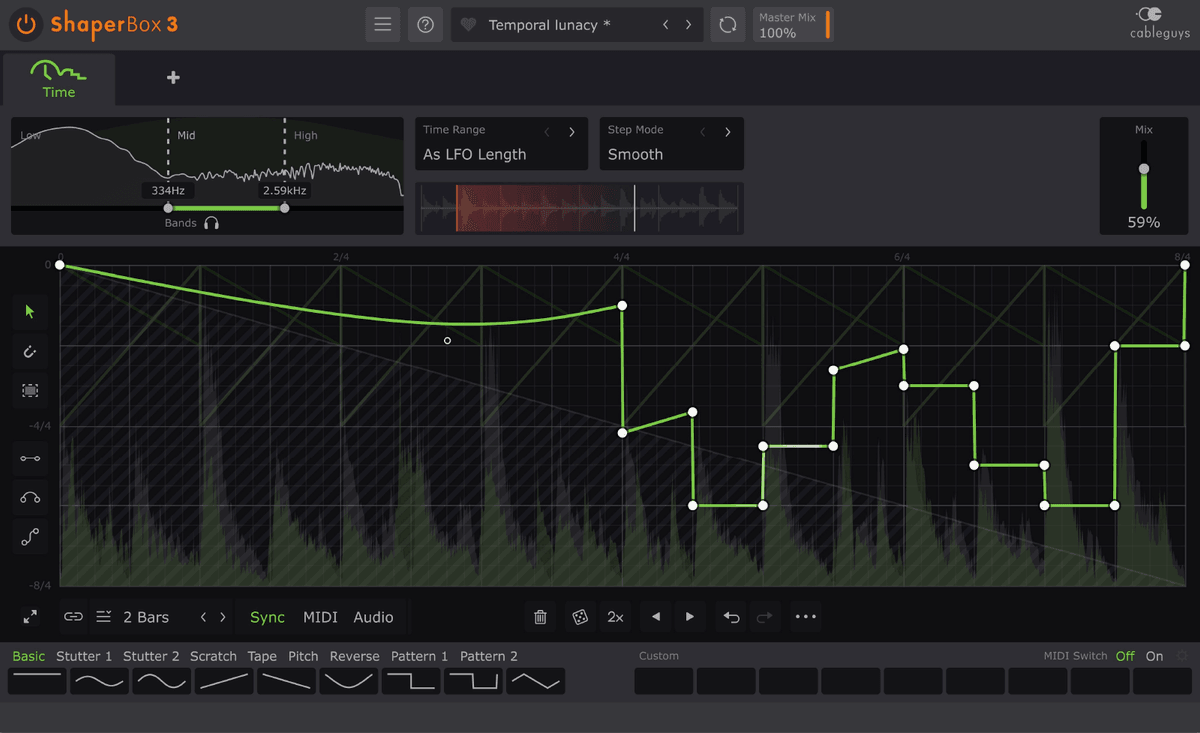The width and height of the screenshot is (1200, 733).
Task: Randomize the pattern with the dice icon
Action: point(578,617)
